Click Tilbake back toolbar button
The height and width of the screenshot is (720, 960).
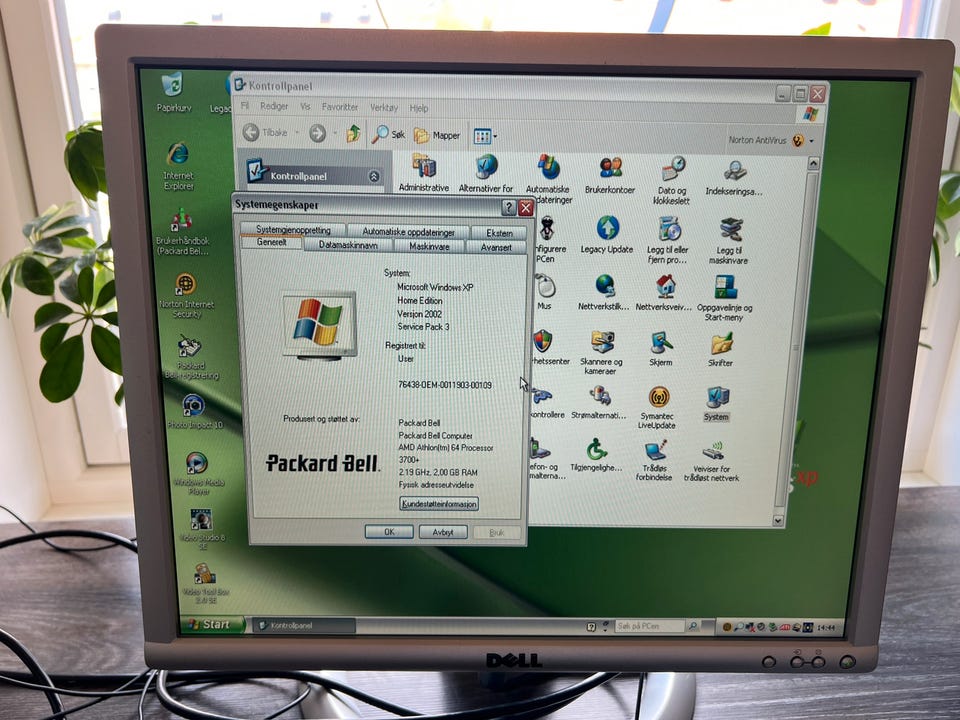tap(265, 132)
